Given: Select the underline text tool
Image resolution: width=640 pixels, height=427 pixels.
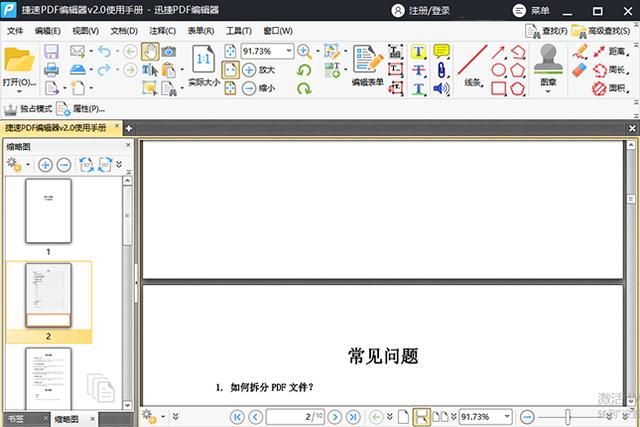Looking at the screenshot, I should 418,89.
